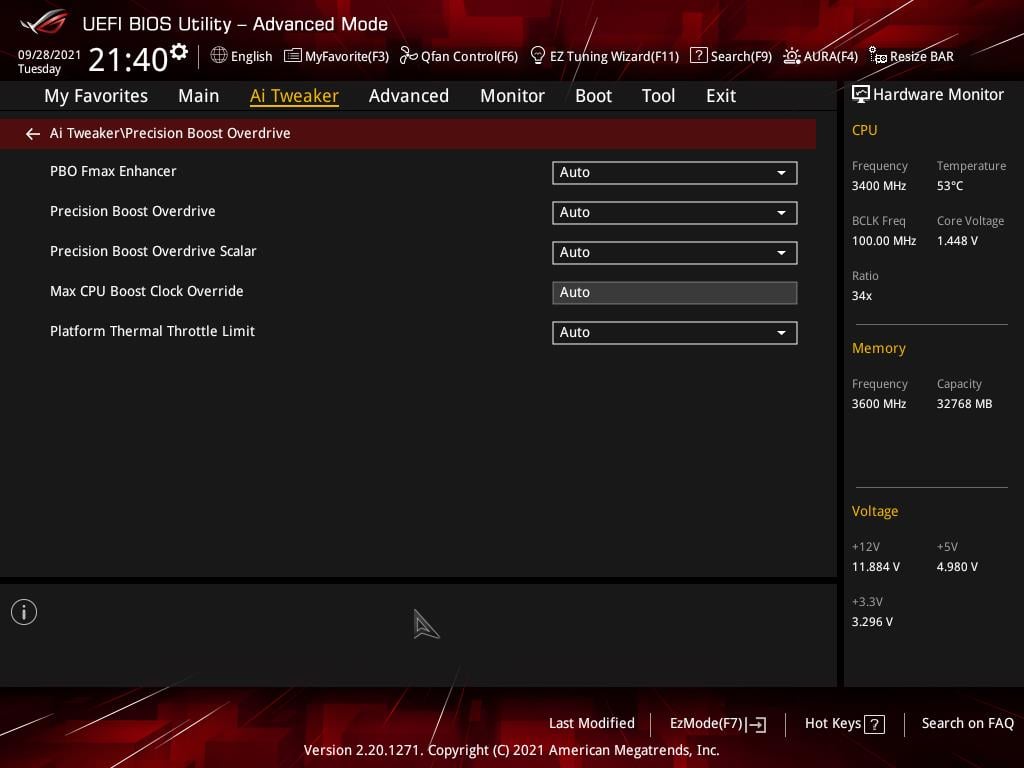Click the date 09/28/2021

coord(49,54)
